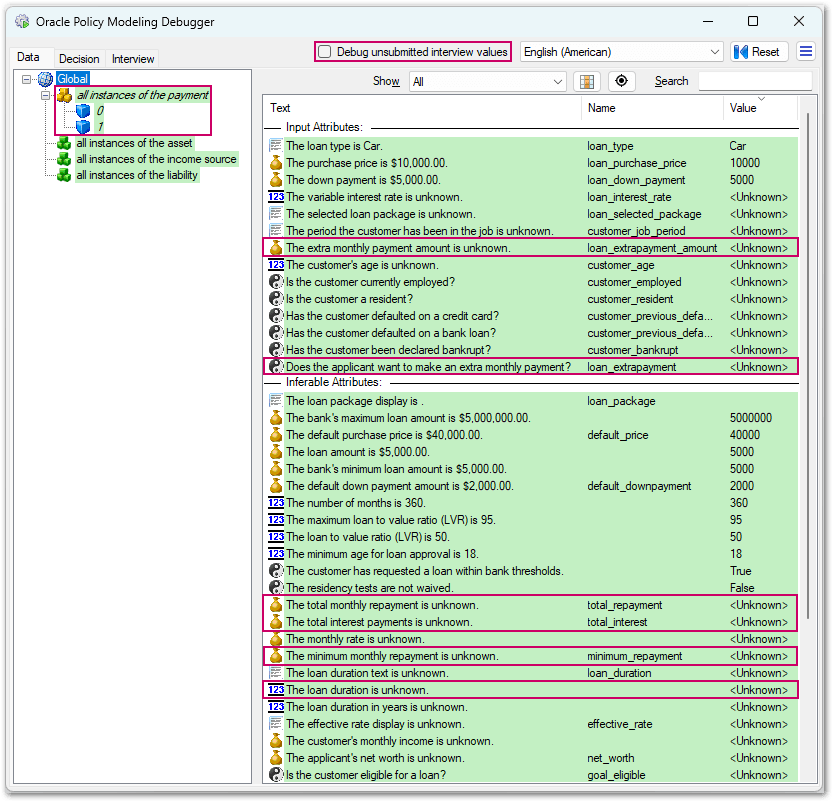
Task: Collapse all instances of the payment node
Action: 46,96
